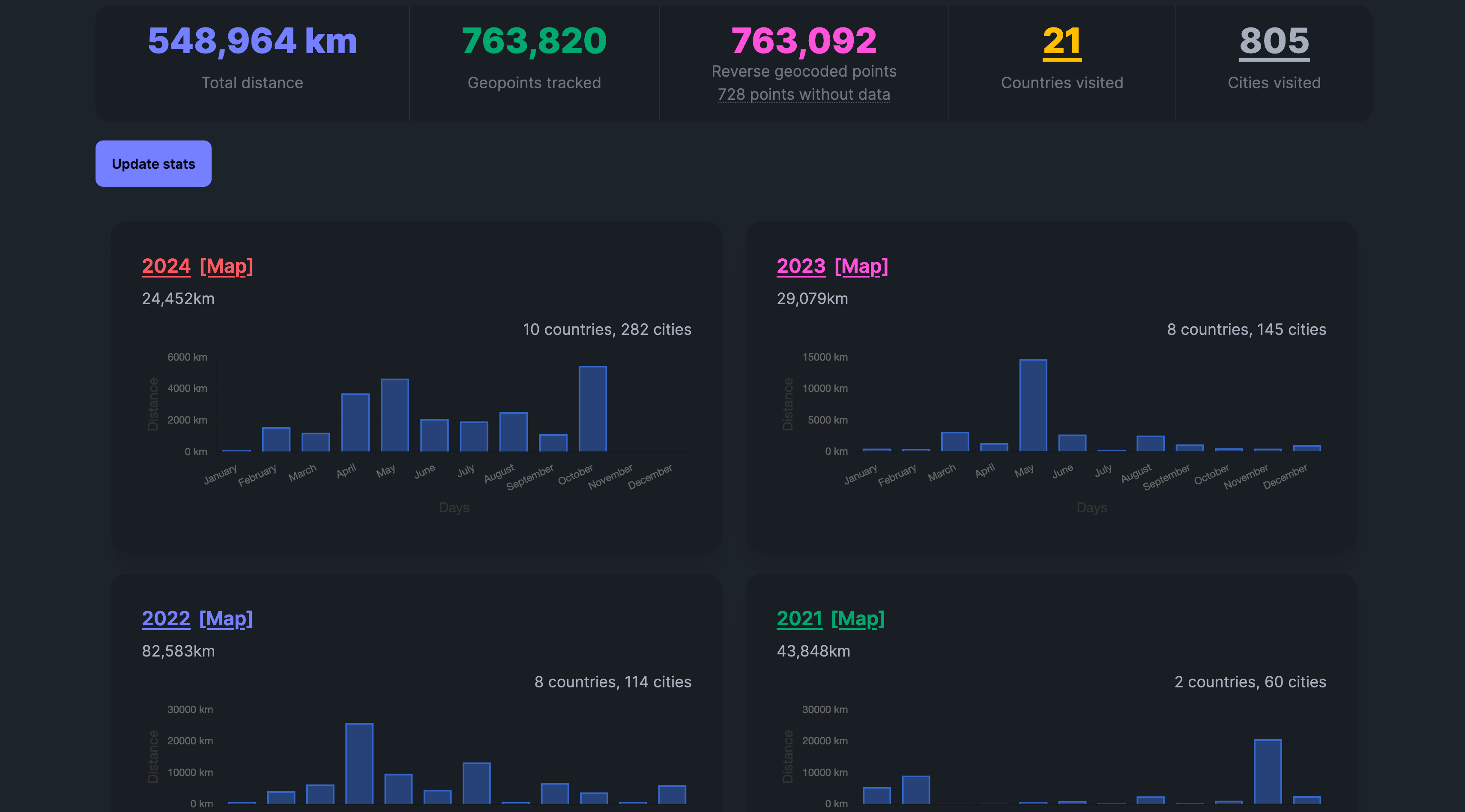Click the 21 Countries visited link
This screenshot has height=812, width=1465.
tap(1061, 42)
